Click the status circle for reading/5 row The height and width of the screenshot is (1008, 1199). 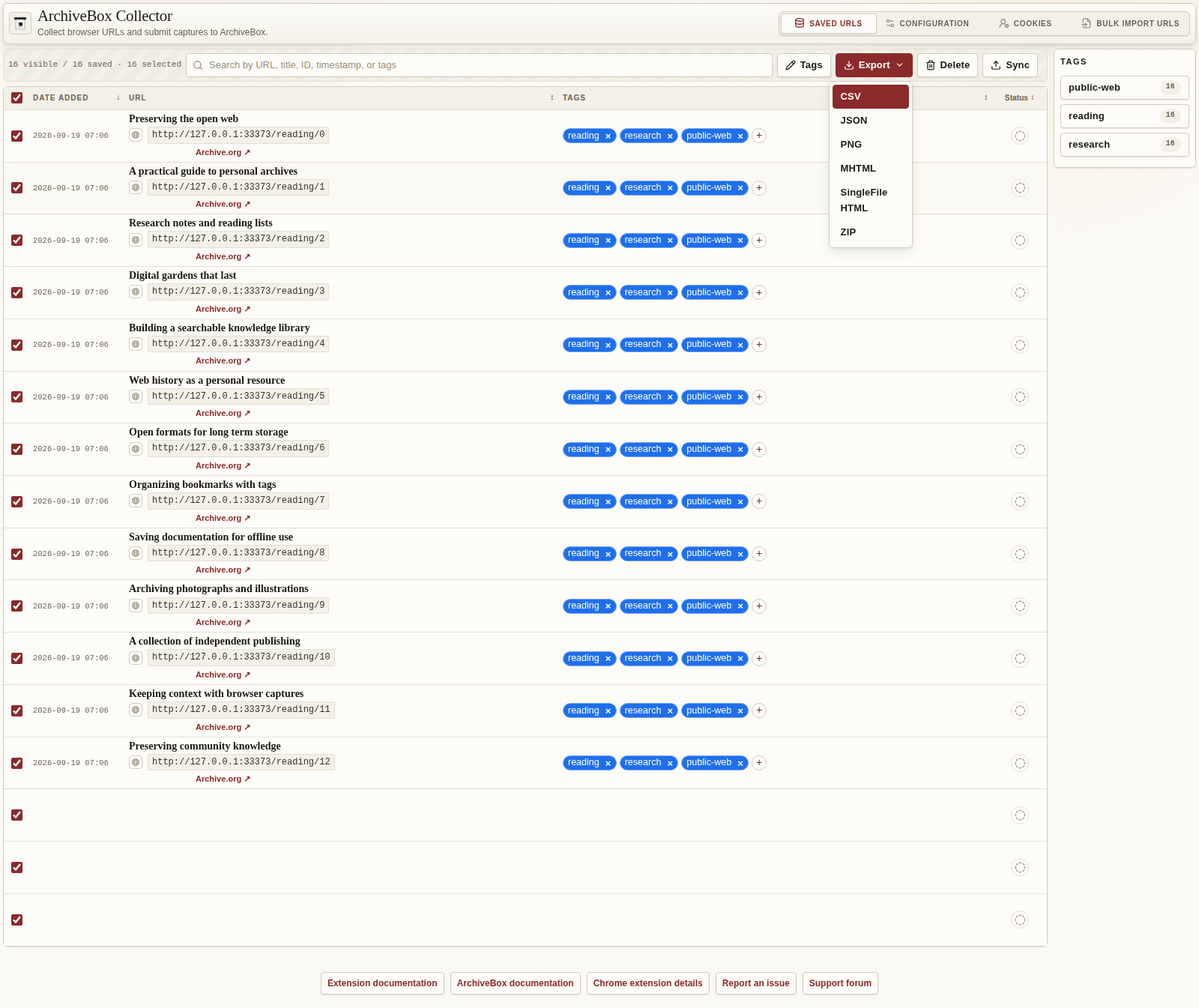tap(1020, 397)
